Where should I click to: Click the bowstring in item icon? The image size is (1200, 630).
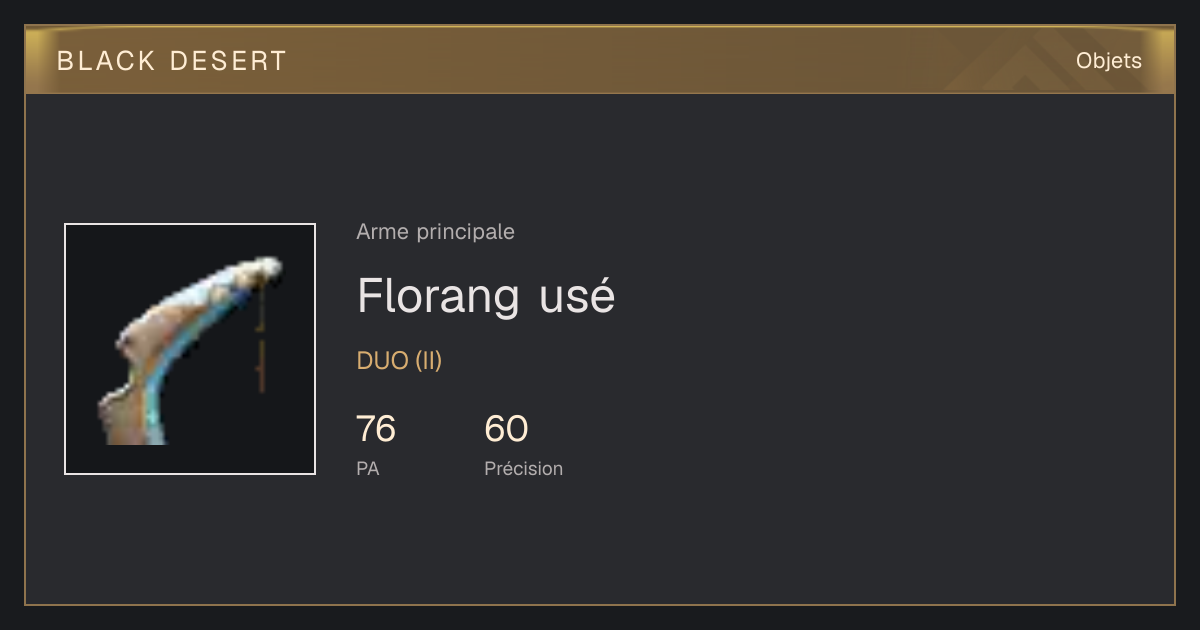[262, 335]
